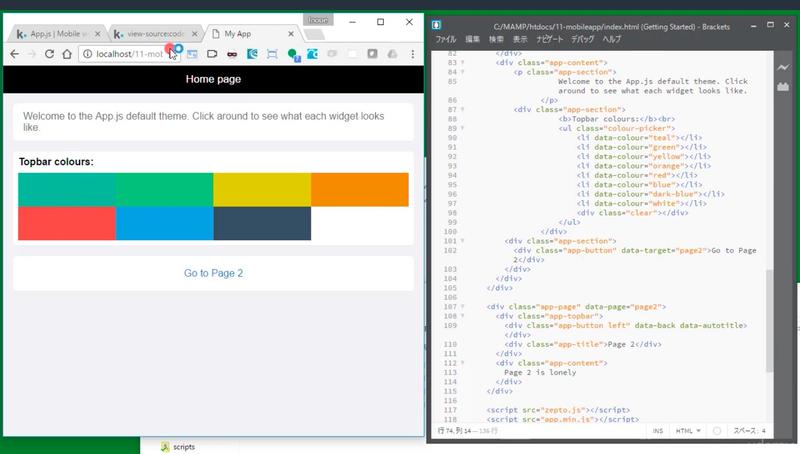This screenshot has width=800, height=454.
Task: Open the scripts folder taskbar item
Action: pos(178,447)
